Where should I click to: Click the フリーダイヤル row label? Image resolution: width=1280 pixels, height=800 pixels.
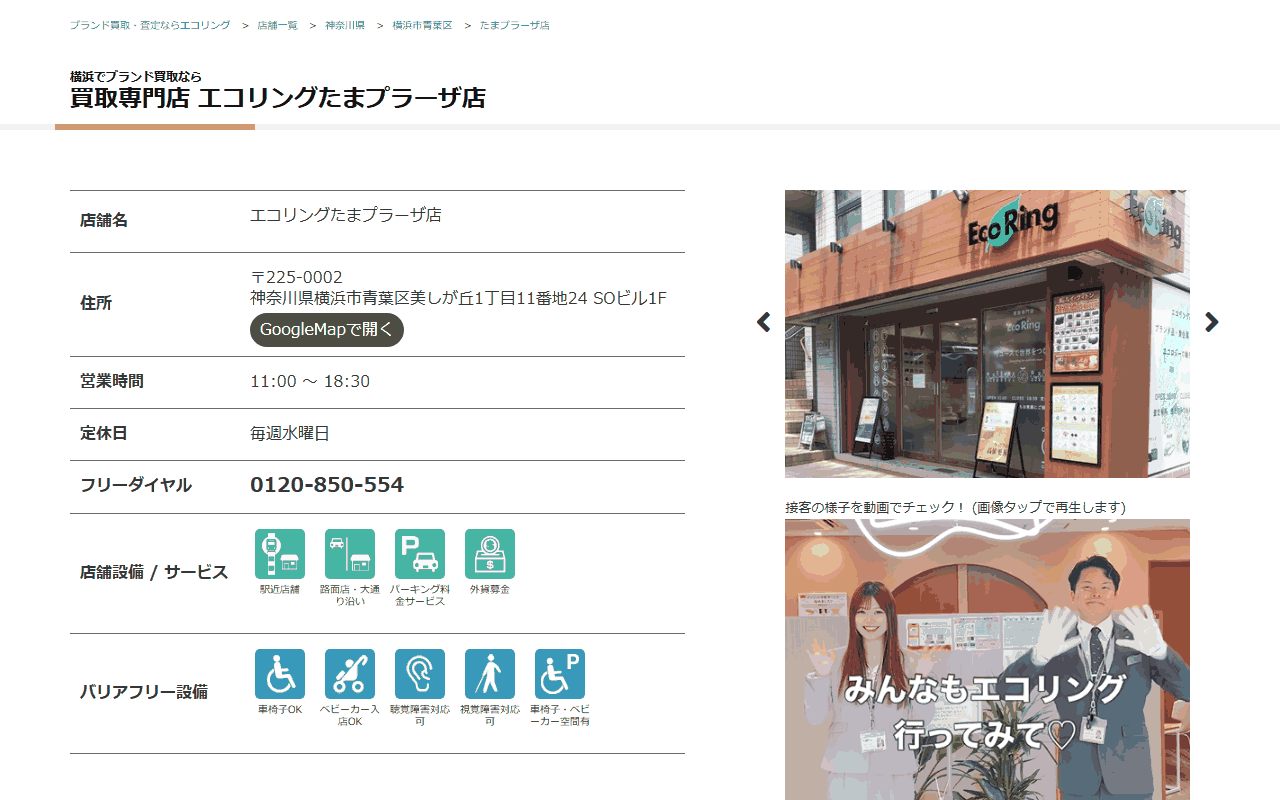[x=136, y=485]
